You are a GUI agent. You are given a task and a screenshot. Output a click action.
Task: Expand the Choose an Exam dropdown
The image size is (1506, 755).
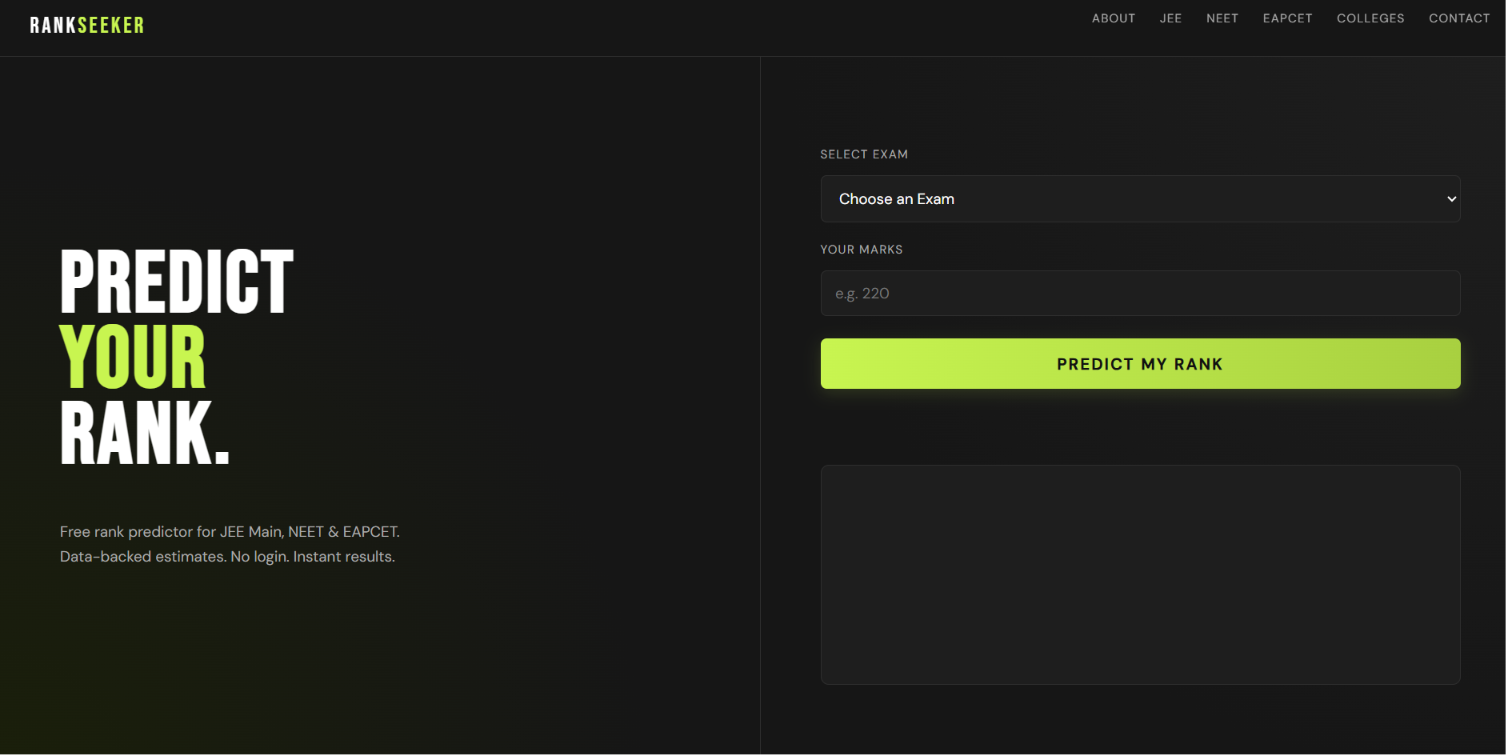click(x=1140, y=199)
